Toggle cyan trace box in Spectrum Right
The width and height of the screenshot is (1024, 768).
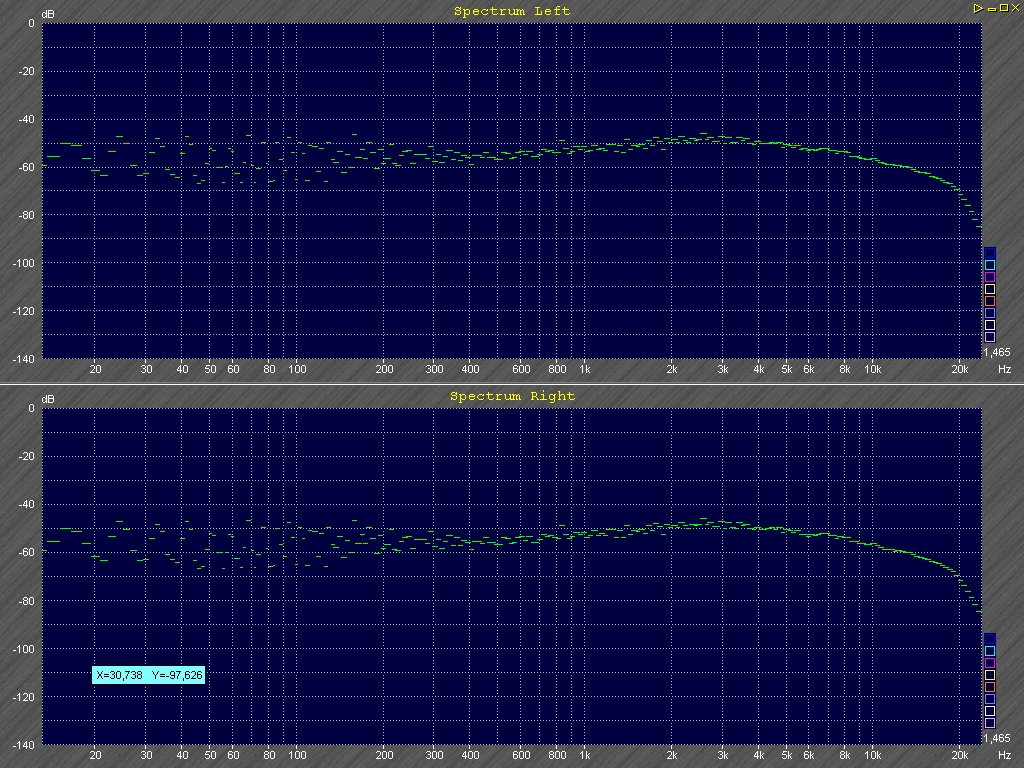click(990, 651)
